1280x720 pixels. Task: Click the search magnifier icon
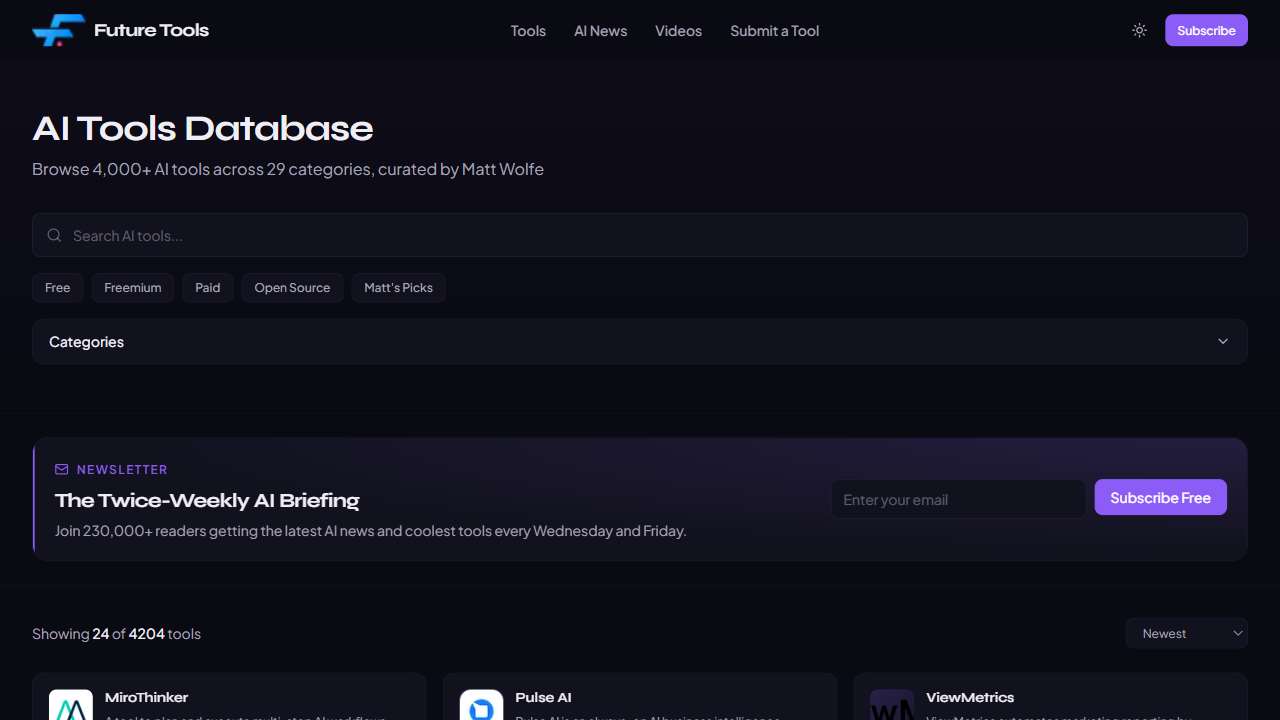pos(54,236)
